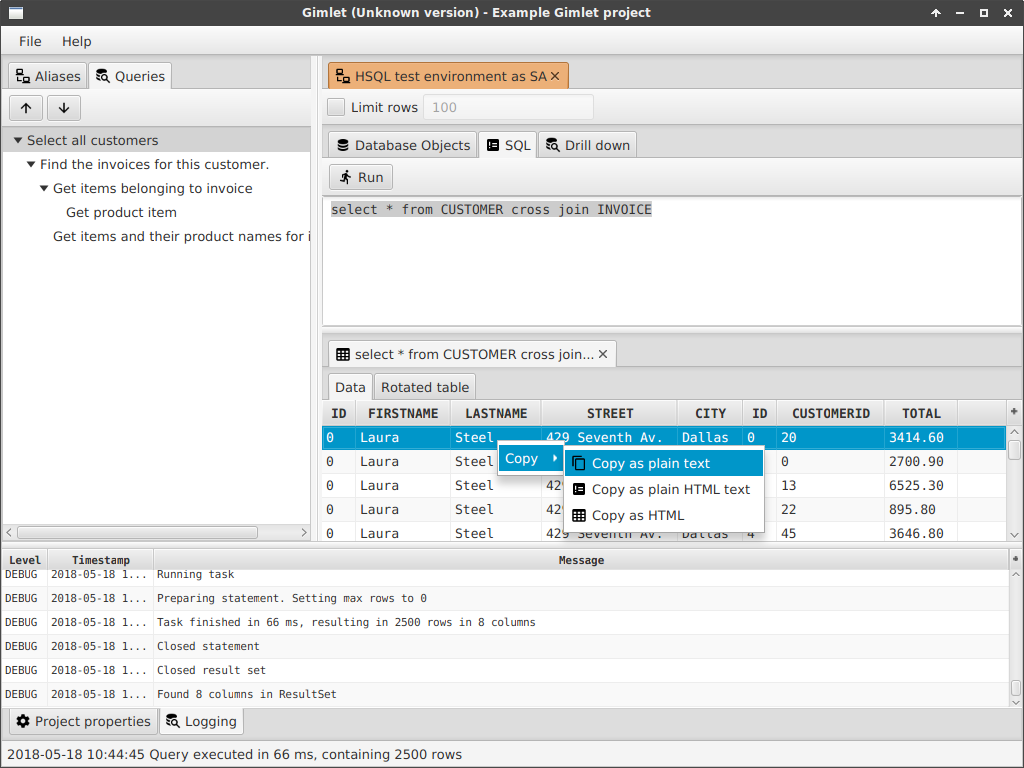Click the Drill down tab icon

(x=552, y=145)
